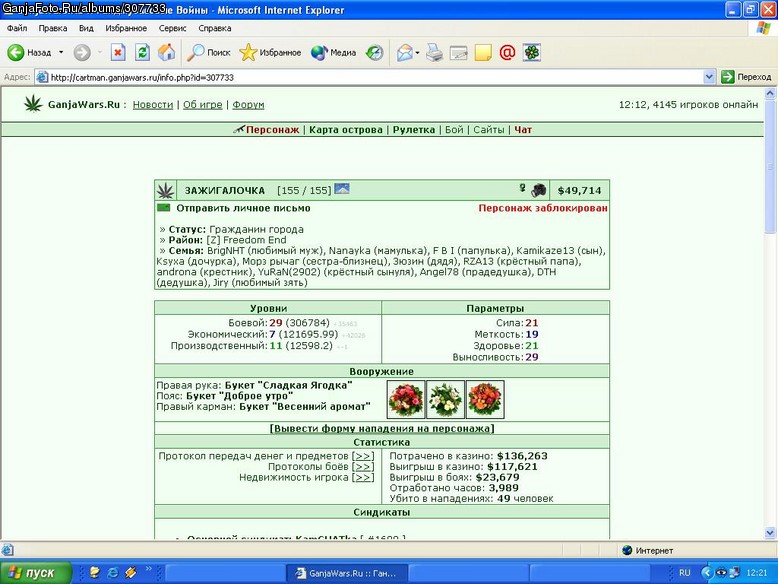This screenshot has height=584, width=778.
Task: Click page scrollbar down arrow
Action: coord(770,533)
